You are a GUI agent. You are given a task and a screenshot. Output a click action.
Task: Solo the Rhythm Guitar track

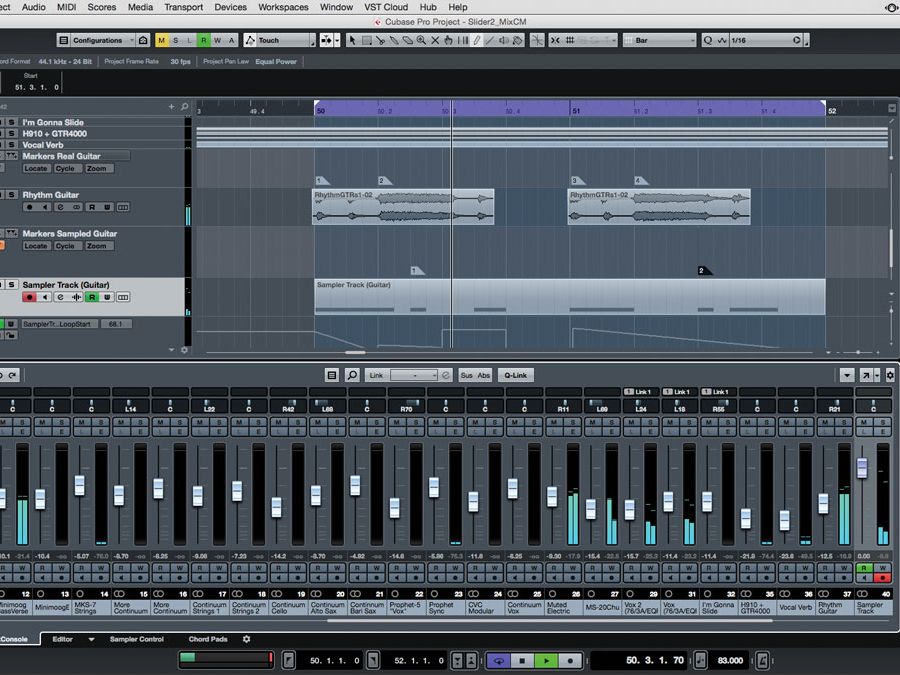point(11,195)
